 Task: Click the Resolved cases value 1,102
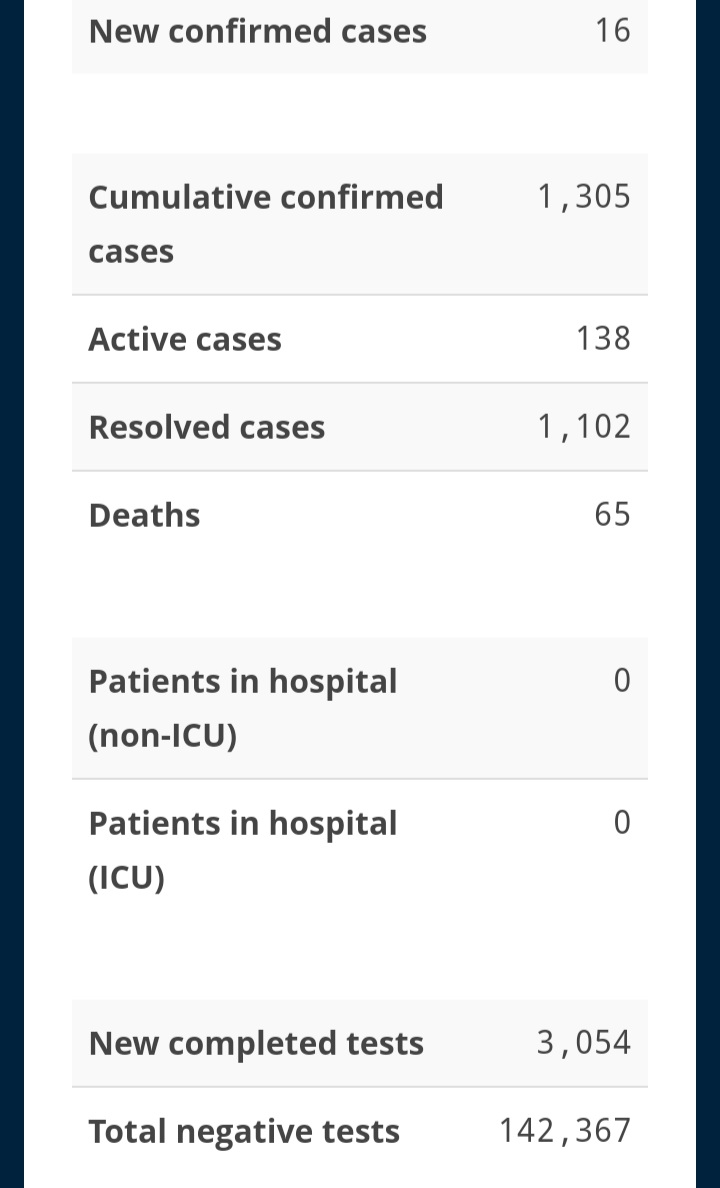[x=584, y=427]
